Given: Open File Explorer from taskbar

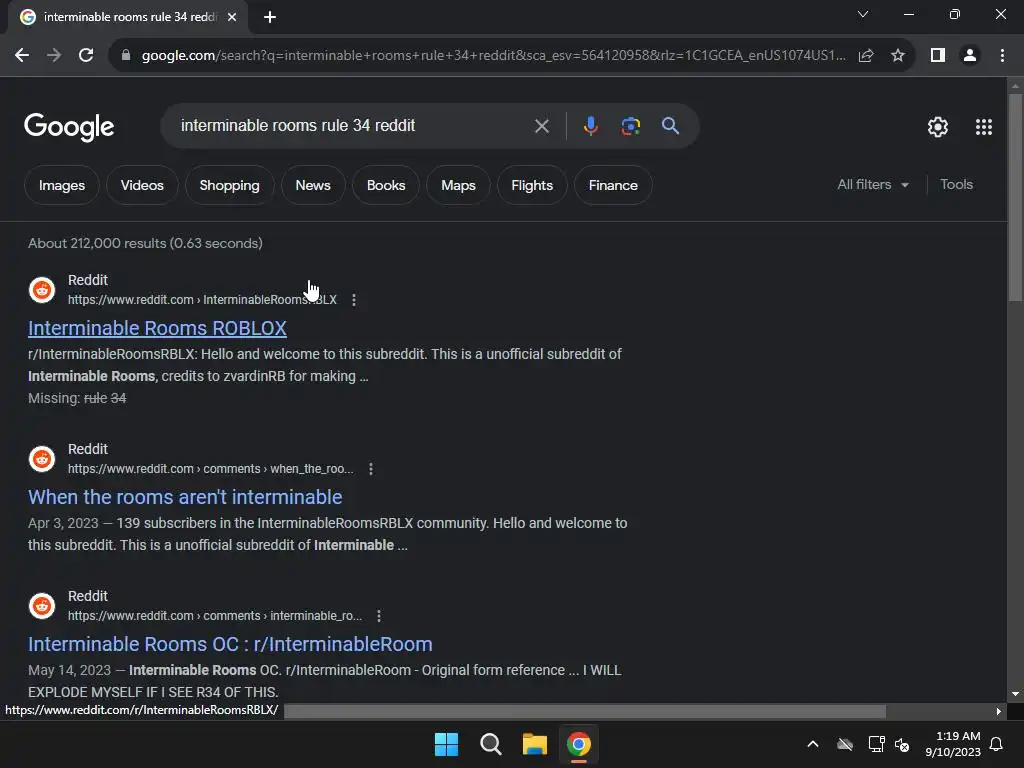Looking at the screenshot, I should click(x=534, y=744).
